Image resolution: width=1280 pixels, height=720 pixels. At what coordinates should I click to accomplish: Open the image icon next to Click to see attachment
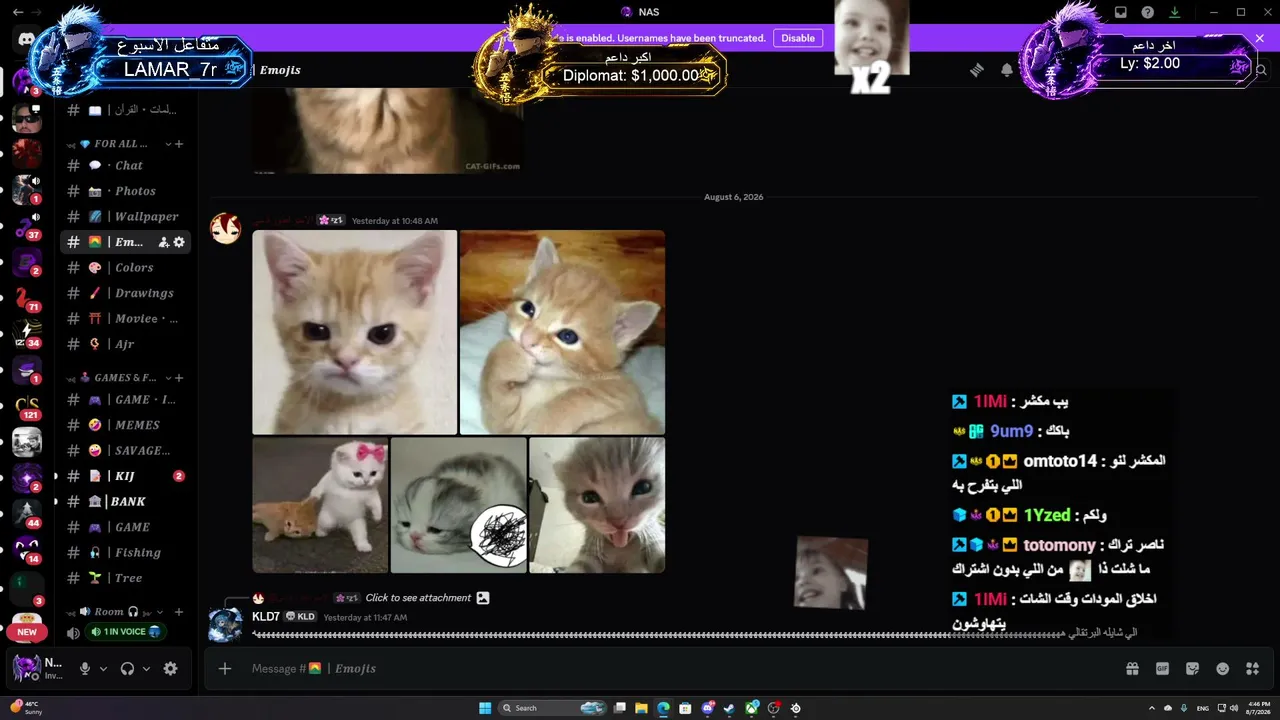tap(483, 598)
